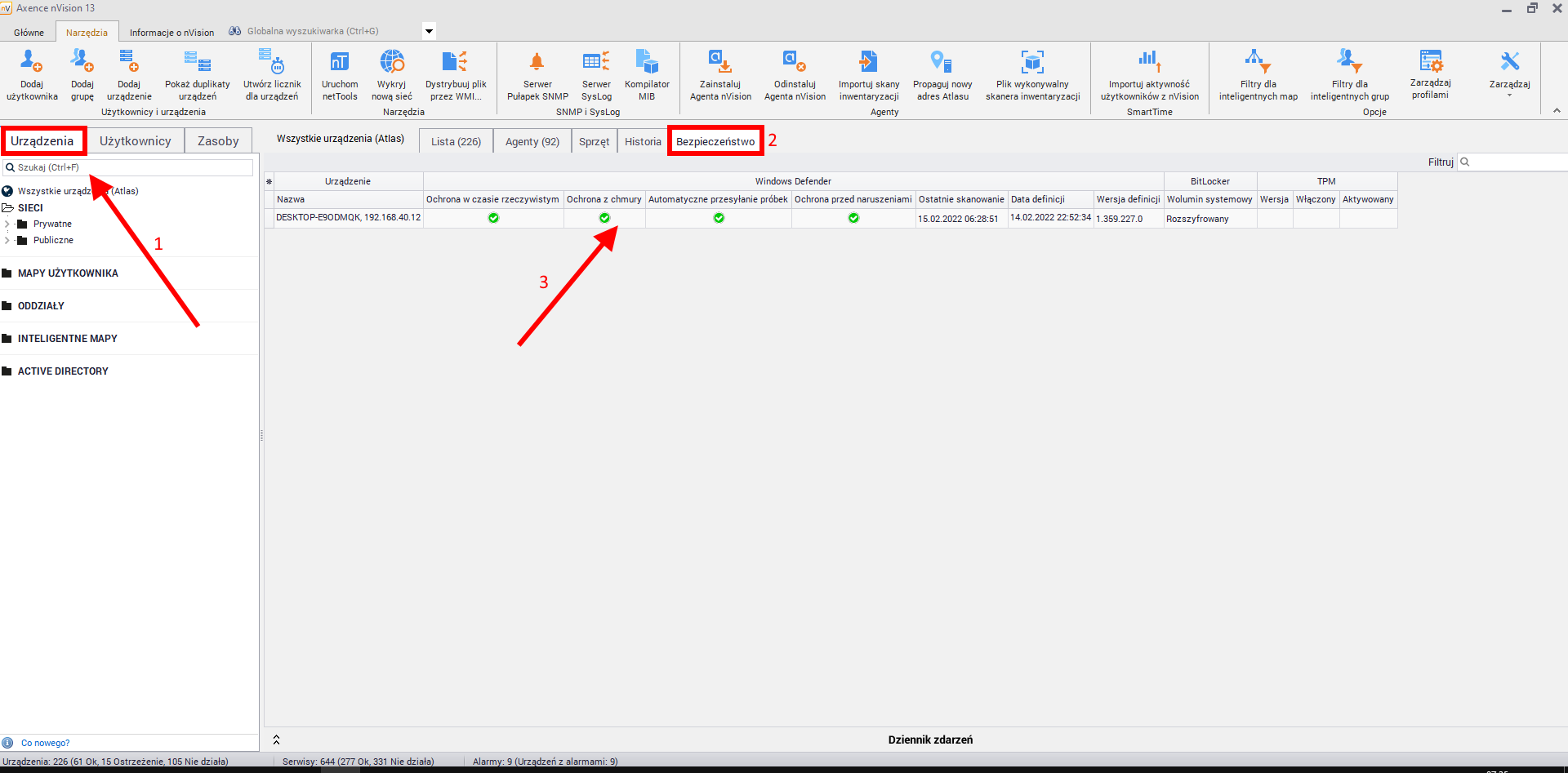Expand the Dziennik zdarzeń panel chevron
This screenshot has width=1568, height=773.
276,740
